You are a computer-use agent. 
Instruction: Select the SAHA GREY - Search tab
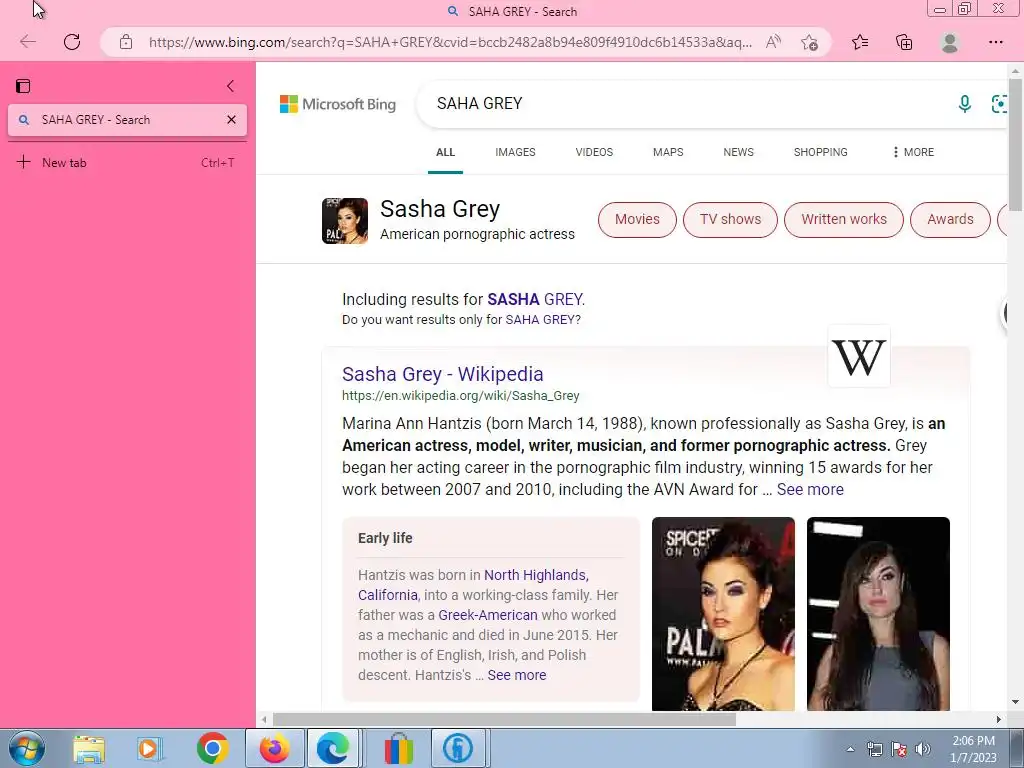click(x=127, y=120)
